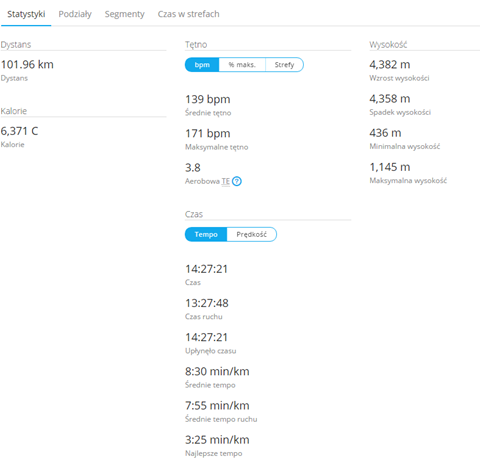Open the Czas w strefach tab
Viewport: 480px width, 465px height.
click(x=189, y=14)
